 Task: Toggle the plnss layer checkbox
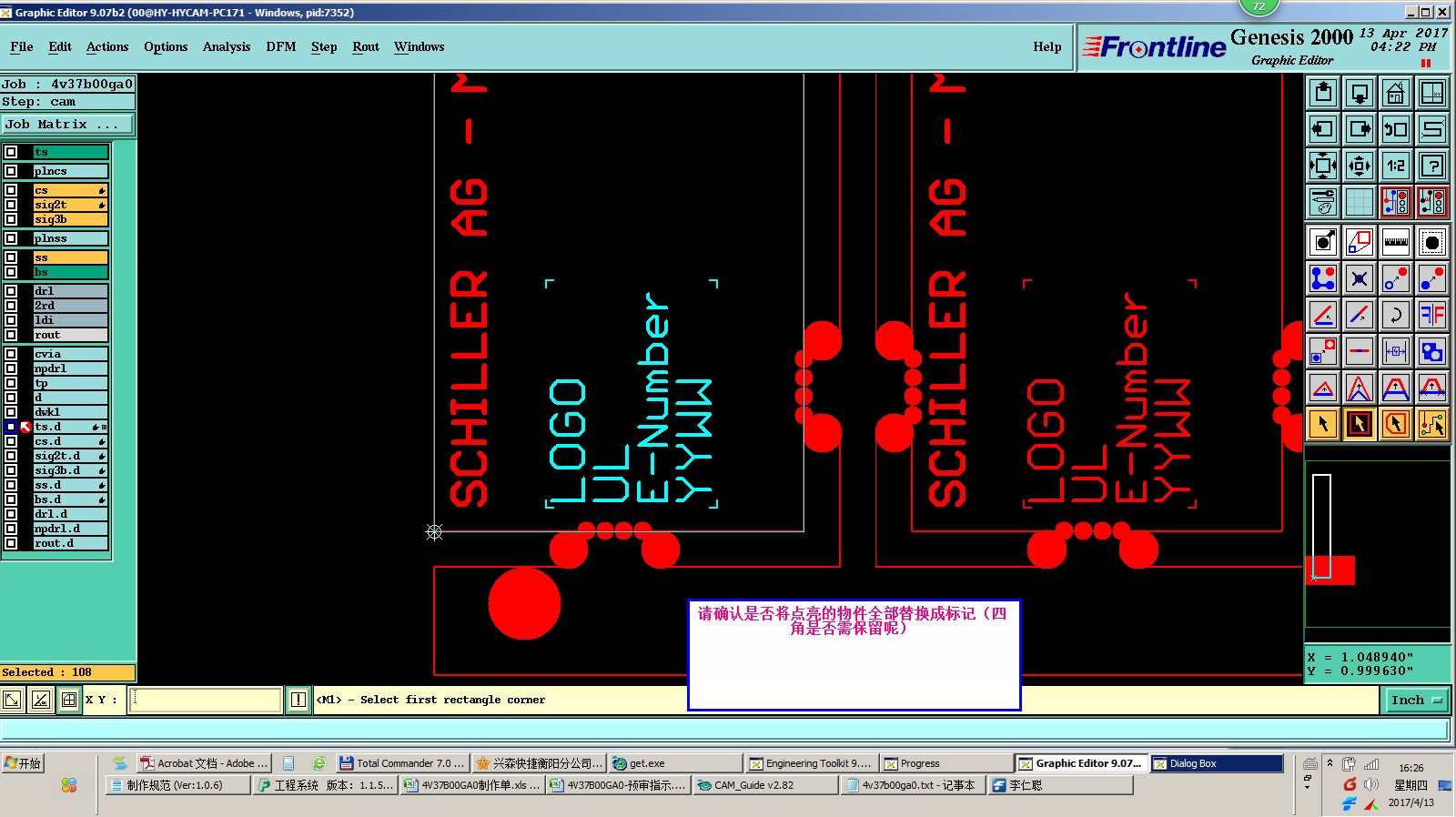coord(11,238)
